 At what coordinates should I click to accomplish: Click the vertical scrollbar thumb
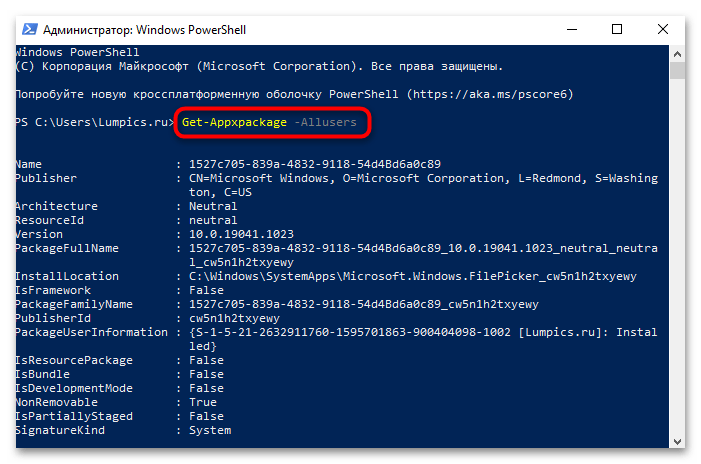pyautogui.click(x=677, y=70)
